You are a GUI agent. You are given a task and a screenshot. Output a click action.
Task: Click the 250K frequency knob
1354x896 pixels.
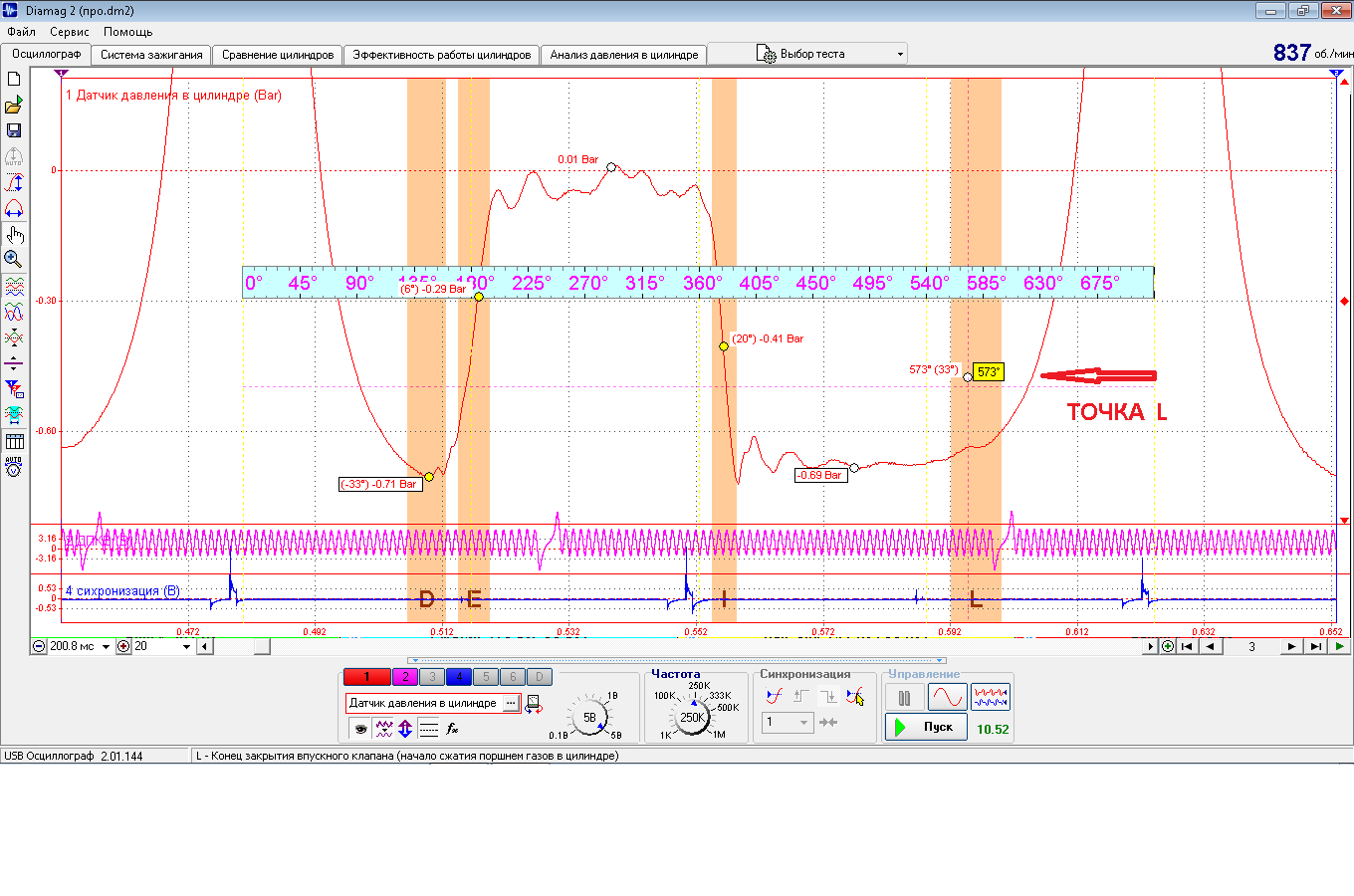(692, 717)
